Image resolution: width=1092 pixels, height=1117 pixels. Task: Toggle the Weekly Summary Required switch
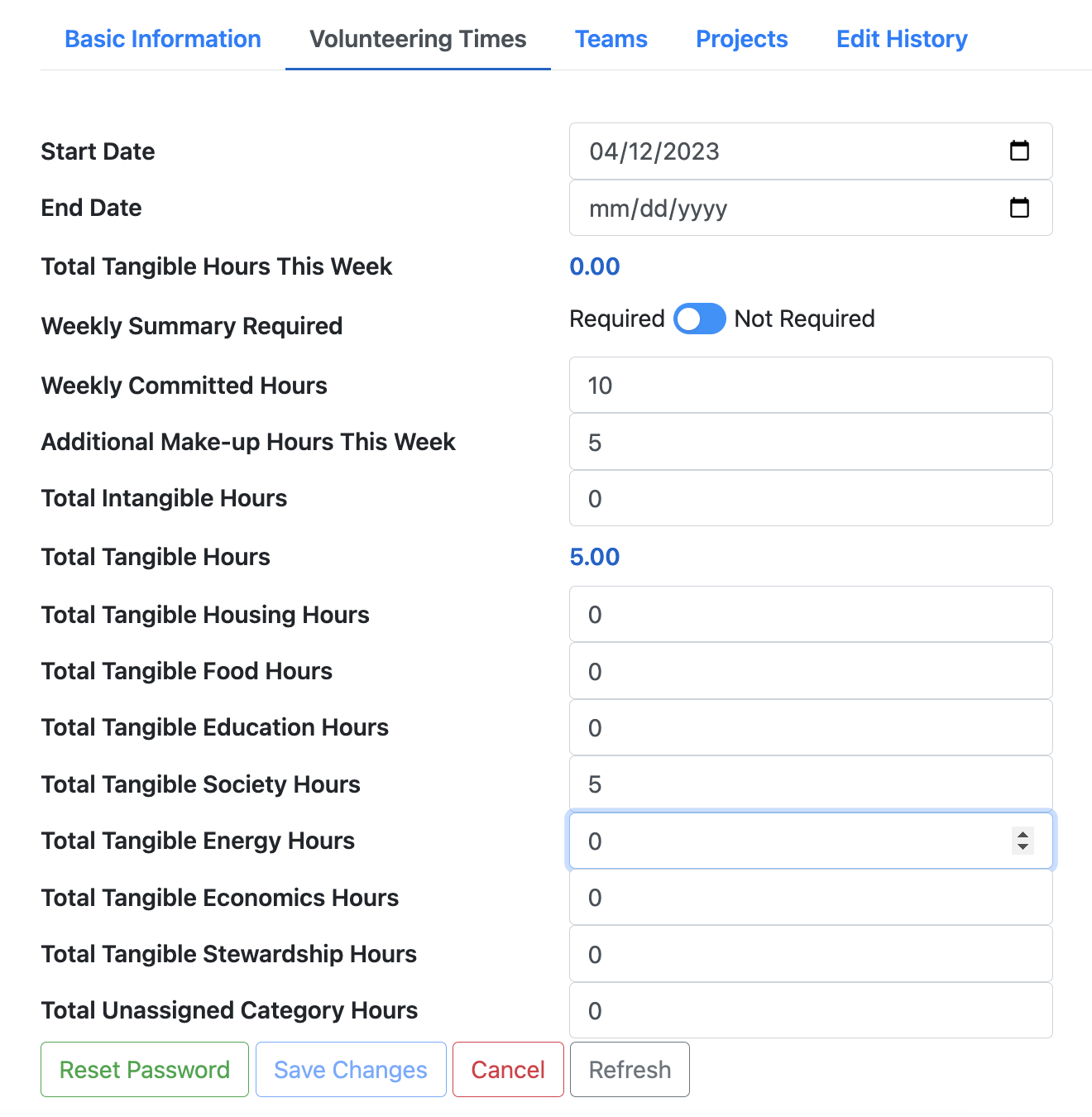699,319
